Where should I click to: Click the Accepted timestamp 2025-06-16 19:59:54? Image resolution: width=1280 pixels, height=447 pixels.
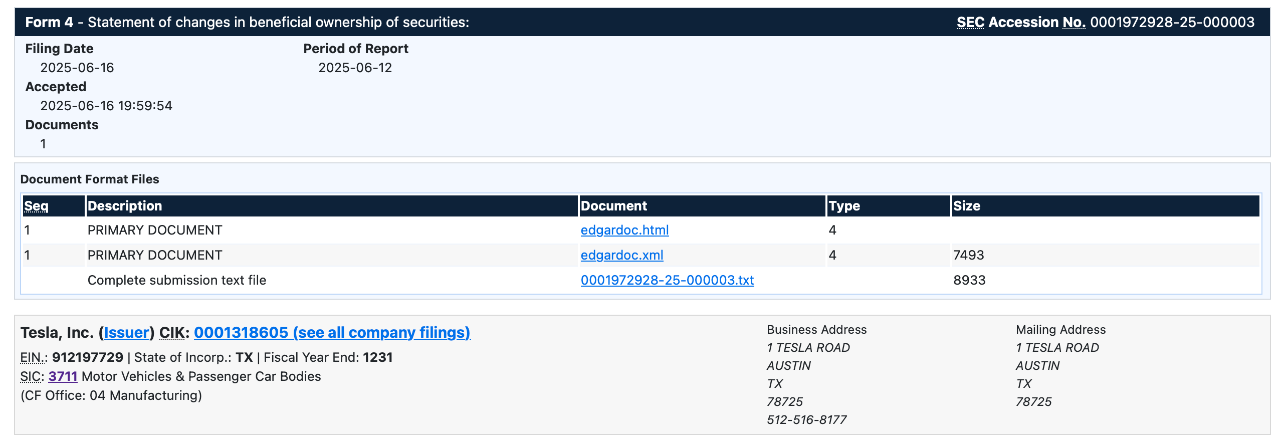[x=106, y=105]
